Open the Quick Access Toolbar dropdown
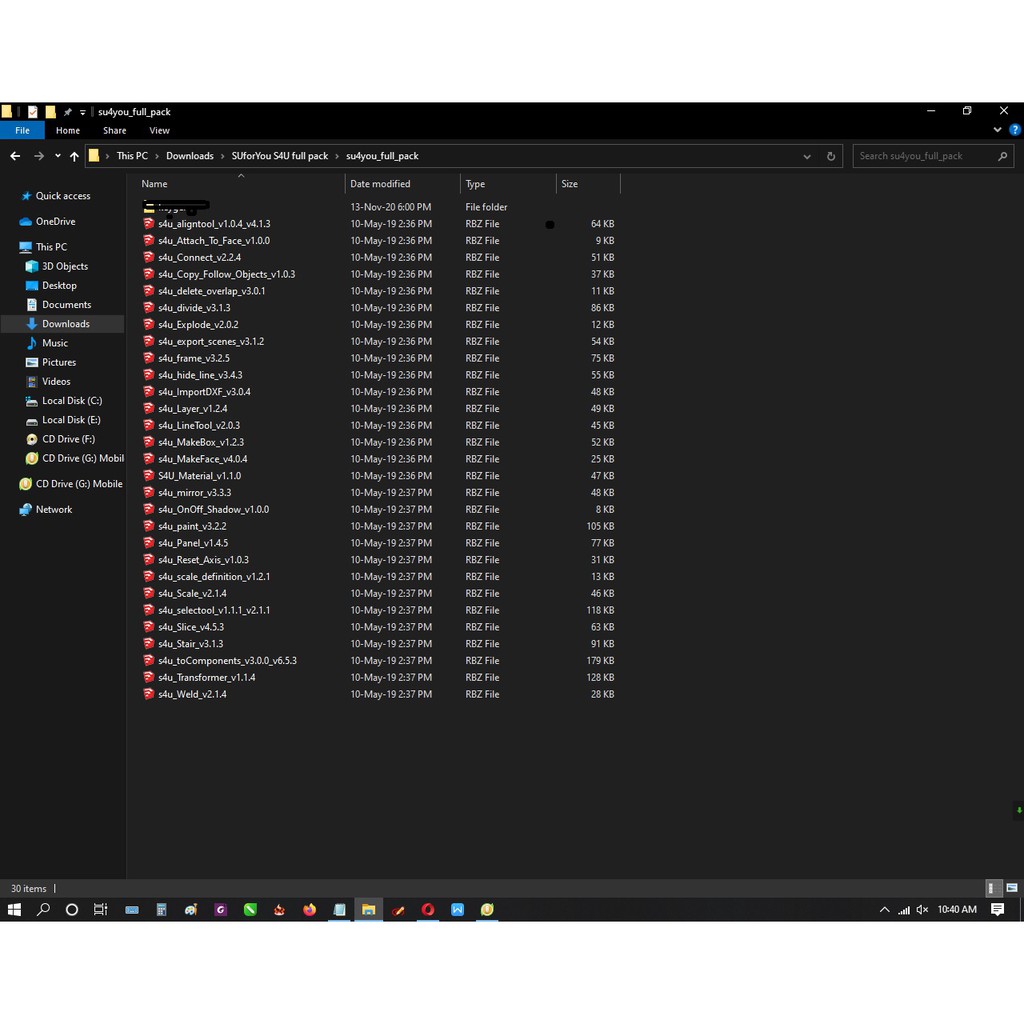Viewport: 1024px width, 1024px height. tap(82, 112)
